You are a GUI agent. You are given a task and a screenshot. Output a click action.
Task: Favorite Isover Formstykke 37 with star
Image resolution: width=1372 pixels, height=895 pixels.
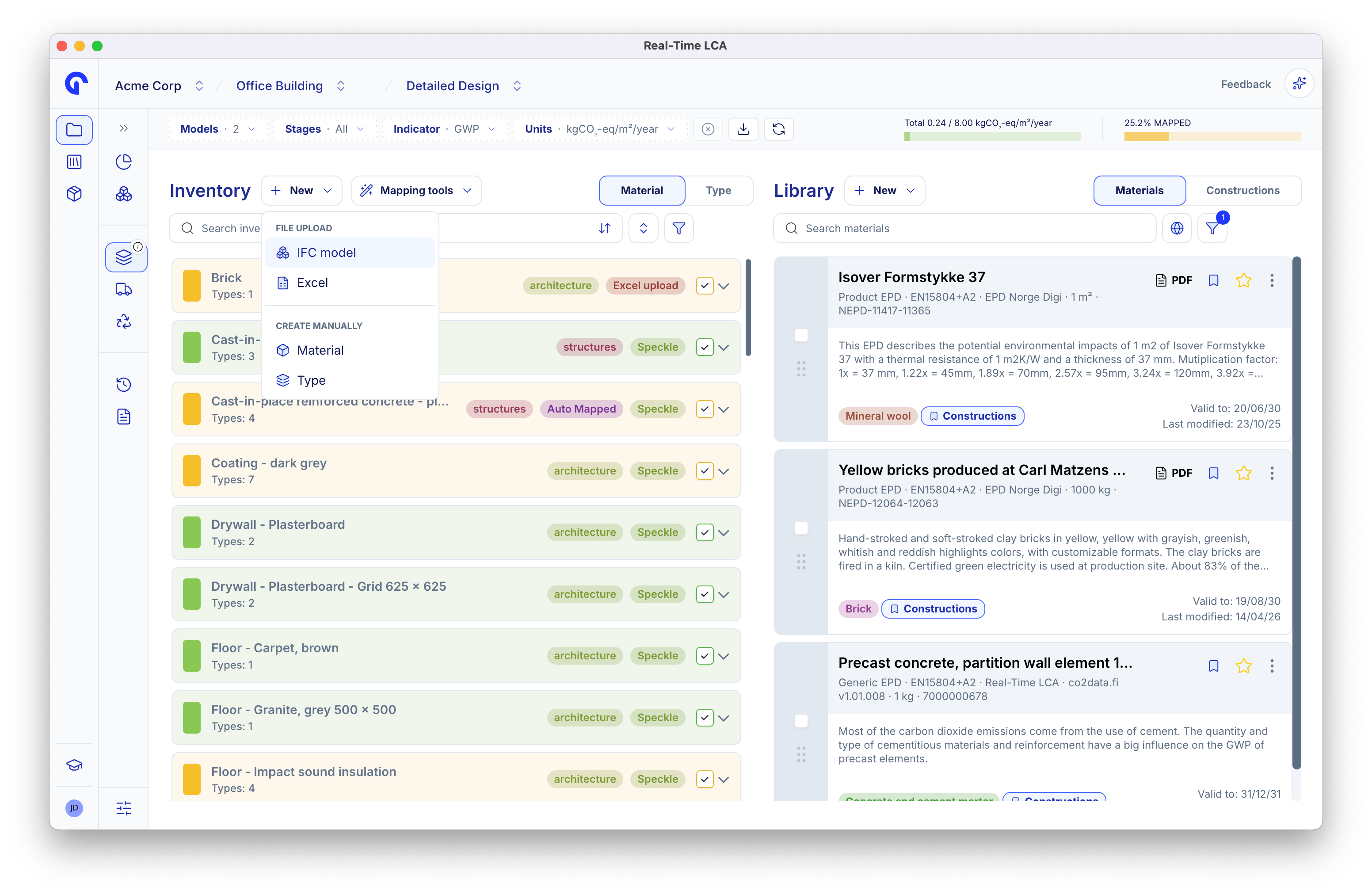[1243, 280]
